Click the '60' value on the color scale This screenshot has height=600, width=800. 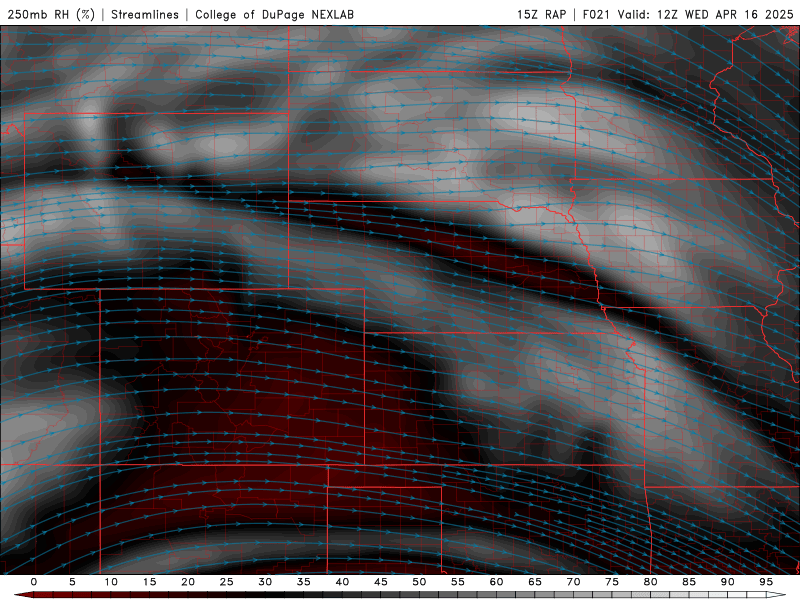tap(496, 582)
